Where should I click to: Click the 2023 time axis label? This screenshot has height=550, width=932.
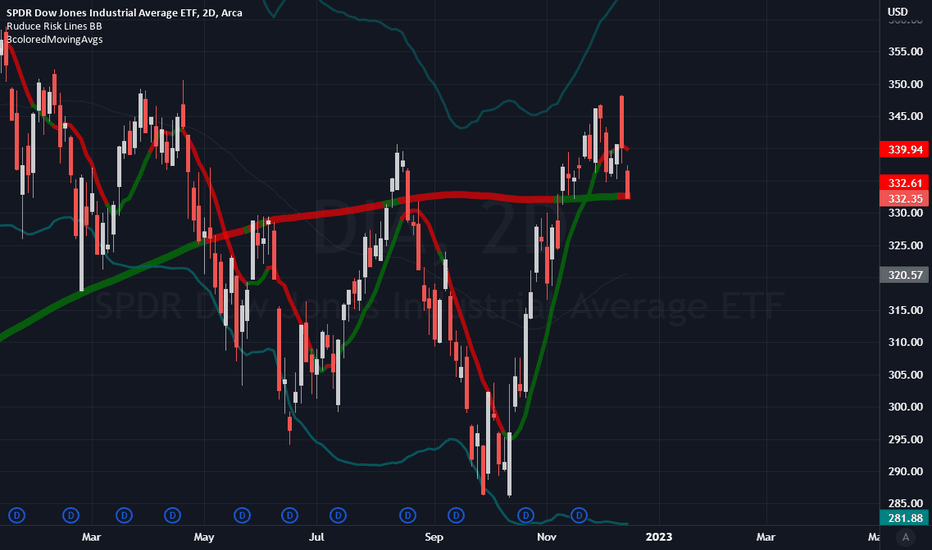(659, 537)
